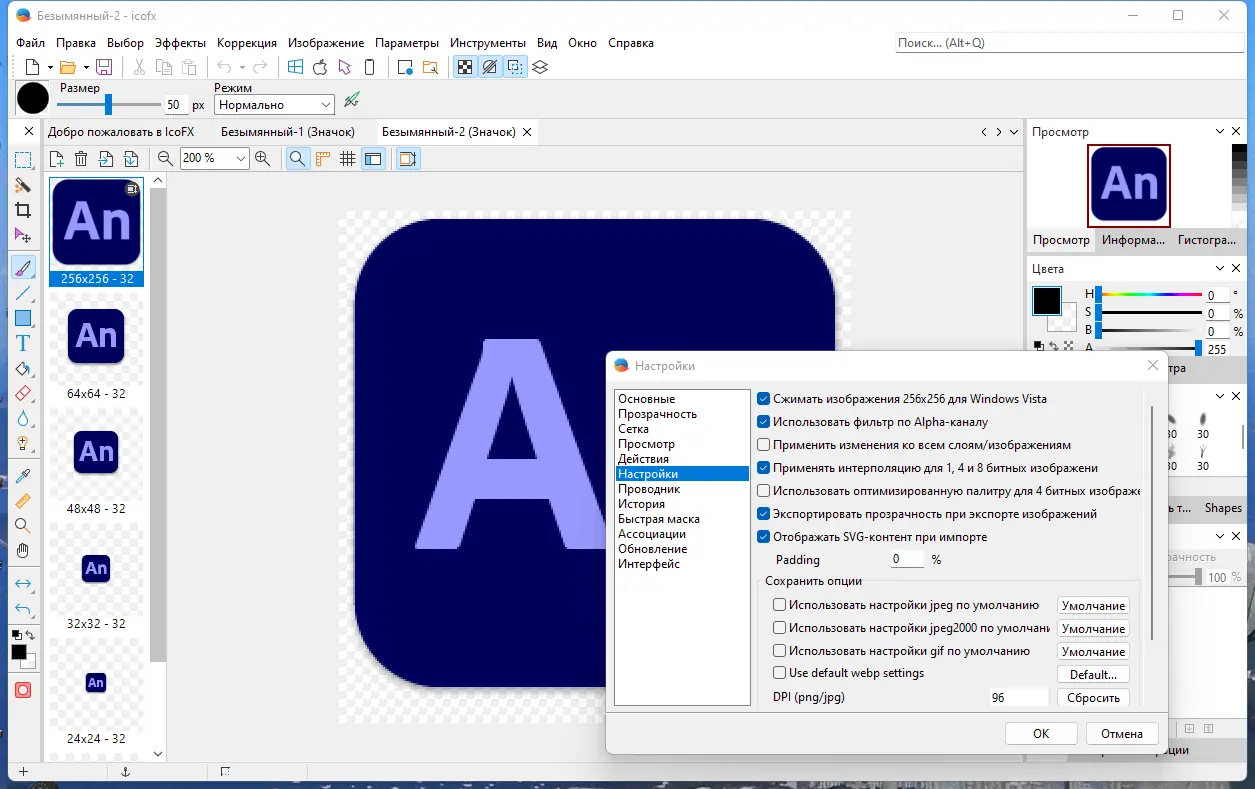Enable Применить изменения ко всем слоям/изображениям
This screenshot has height=789, width=1255.
764,445
